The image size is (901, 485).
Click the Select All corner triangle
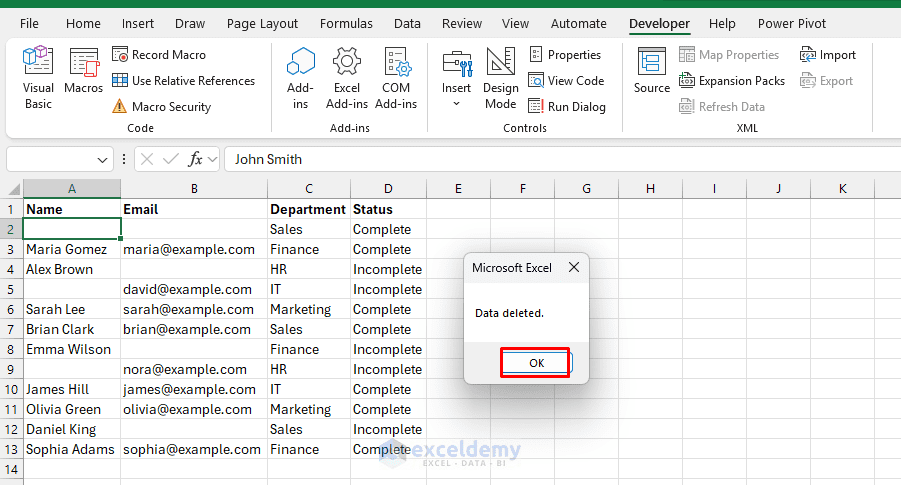click(13, 189)
